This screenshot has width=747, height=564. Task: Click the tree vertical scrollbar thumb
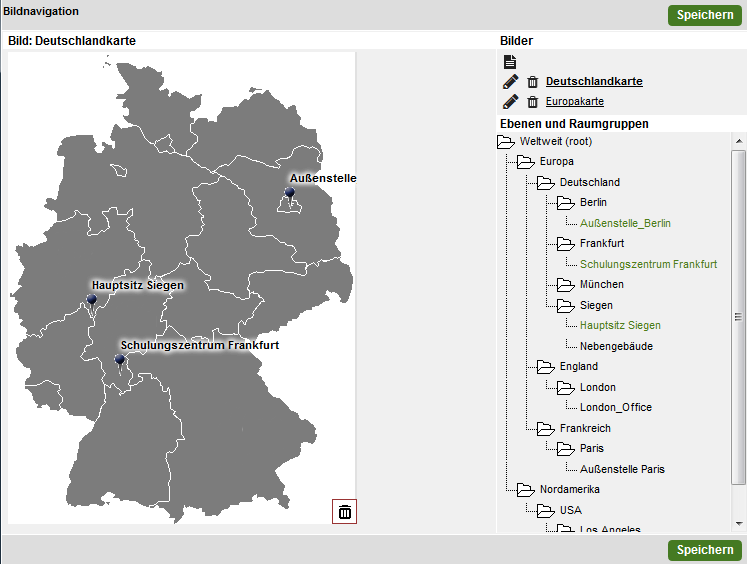click(739, 317)
